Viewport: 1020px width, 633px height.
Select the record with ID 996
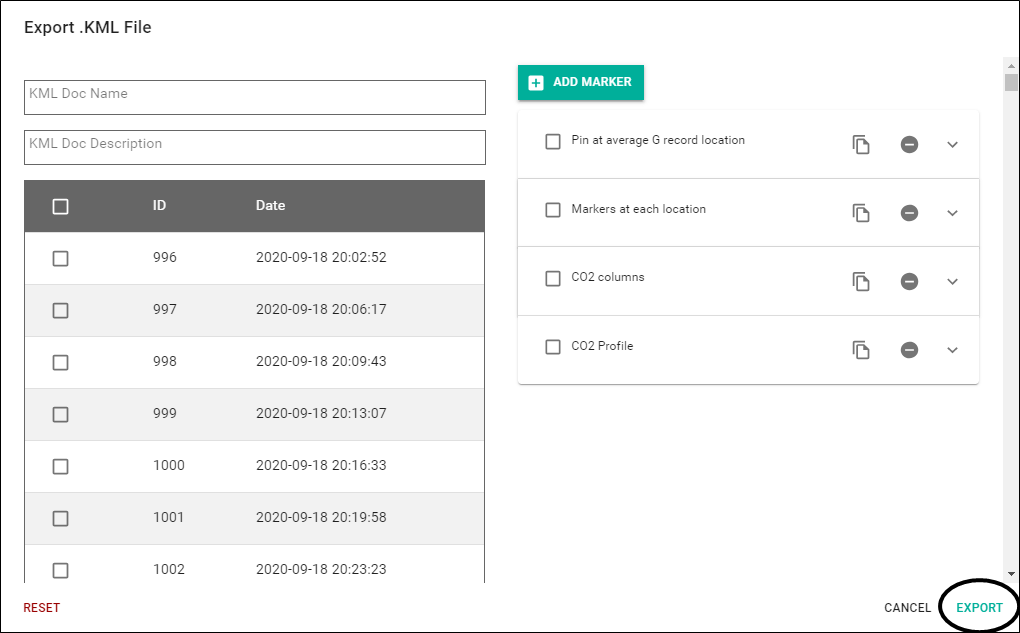pyautogui.click(x=60, y=258)
